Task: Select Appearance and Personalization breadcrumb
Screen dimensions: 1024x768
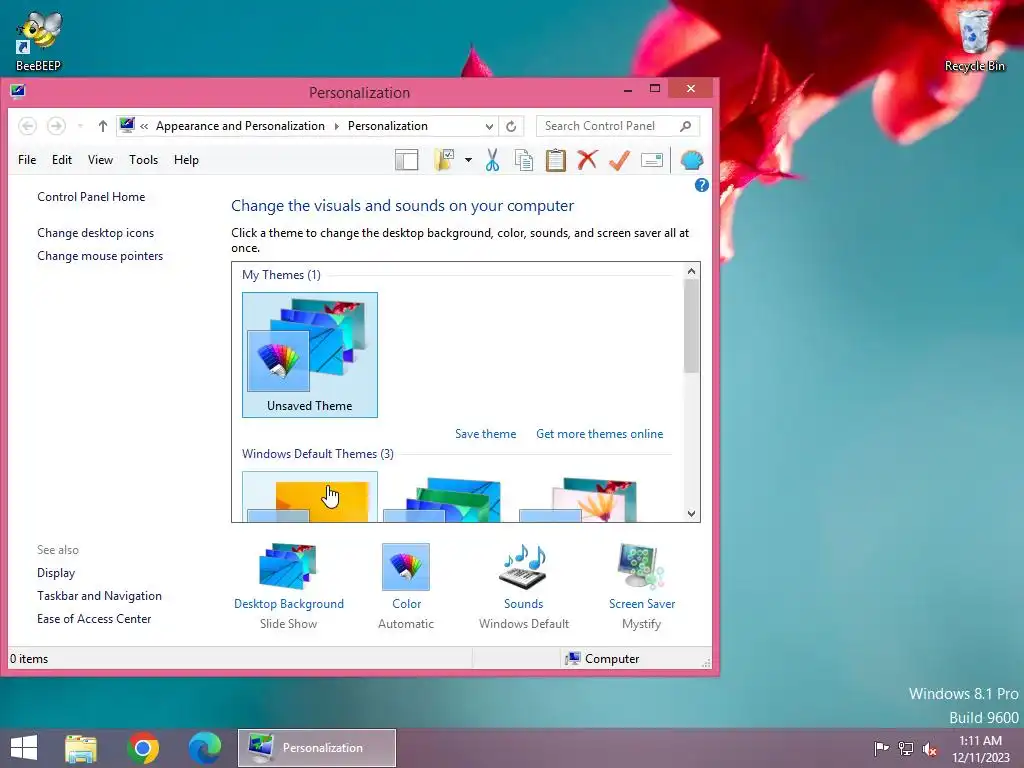Action: 240,126
